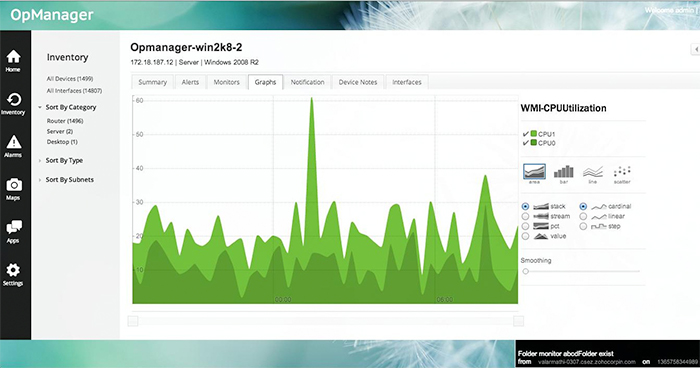The image size is (700, 369).
Task: Switch to the Interfaces tab
Action: [407, 82]
